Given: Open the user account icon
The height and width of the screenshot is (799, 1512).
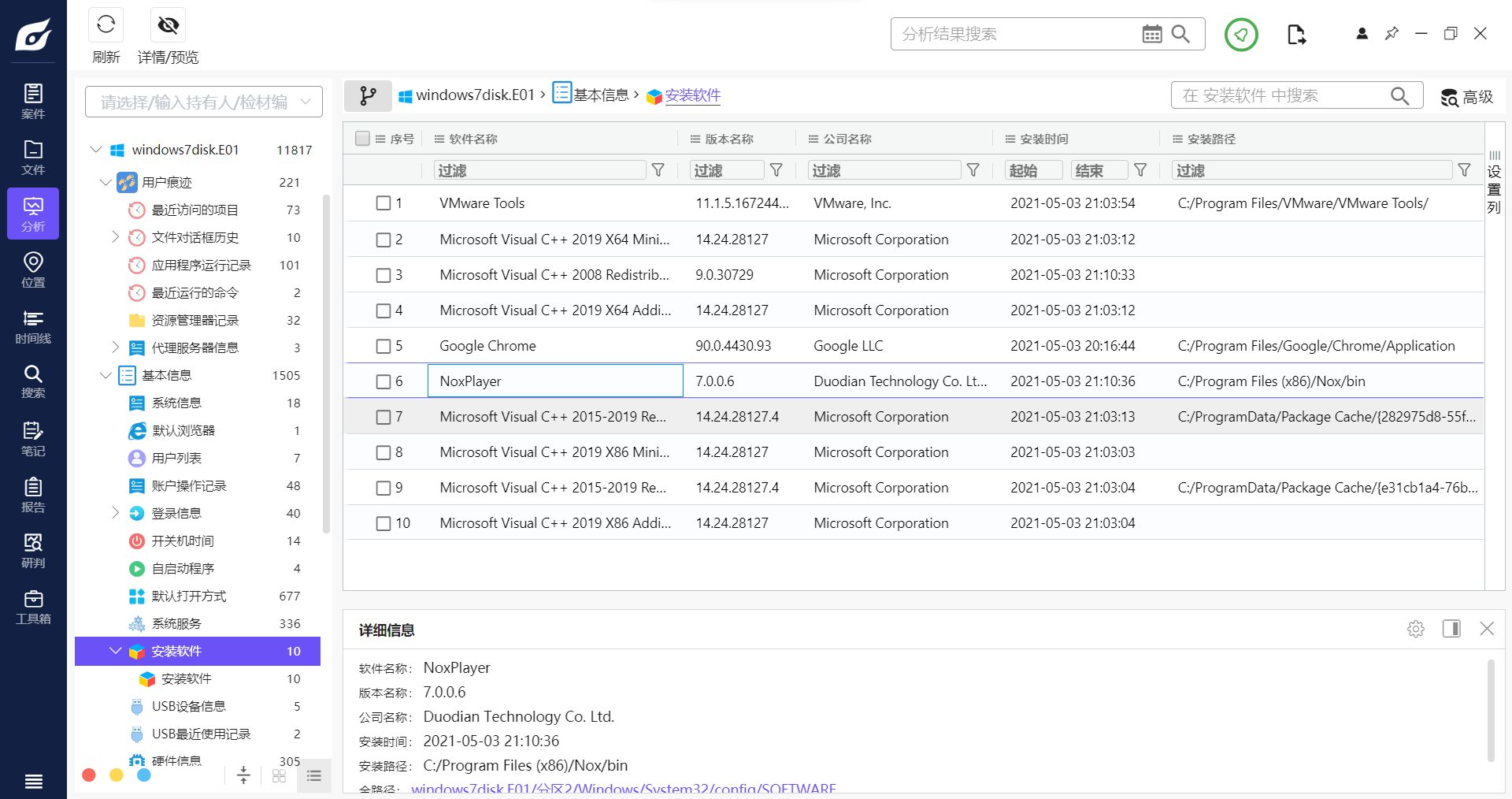Looking at the screenshot, I should click(x=1362, y=34).
